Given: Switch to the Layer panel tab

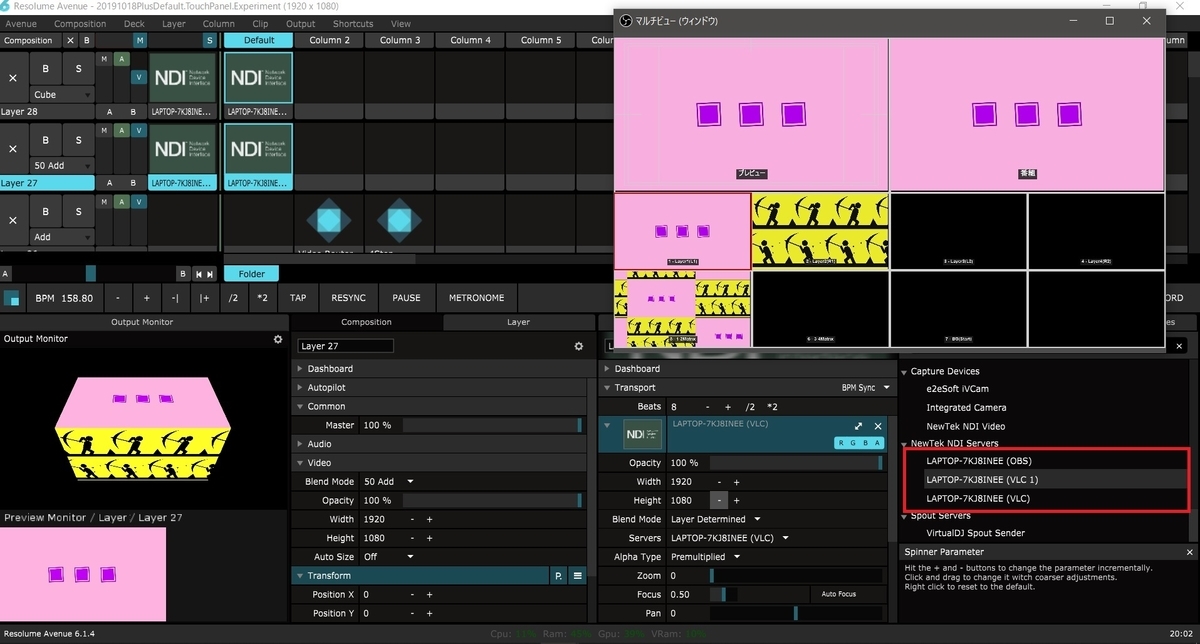Looking at the screenshot, I should [x=518, y=322].
